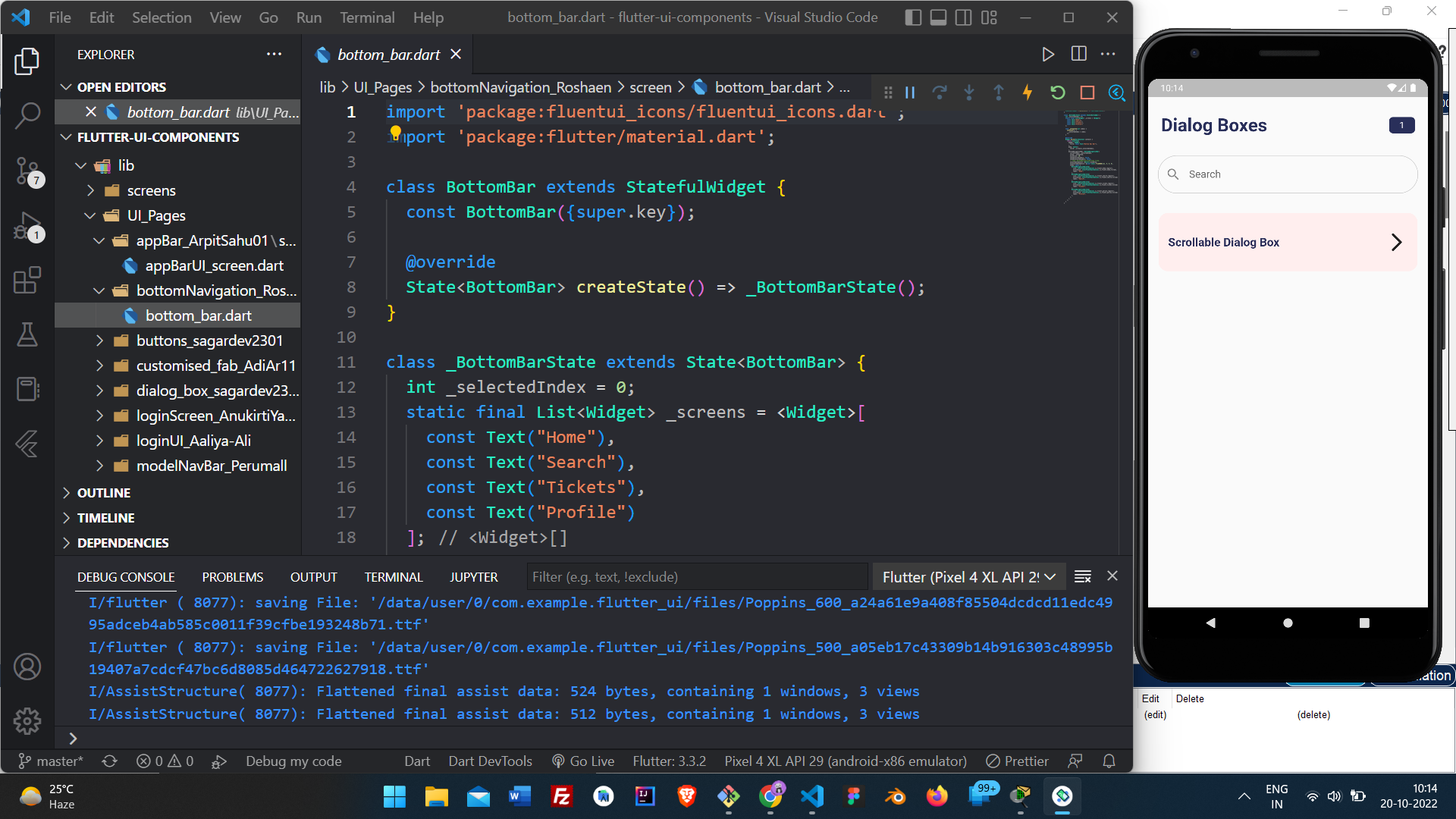Switch to the TERMINAL tab

(393, 576)
